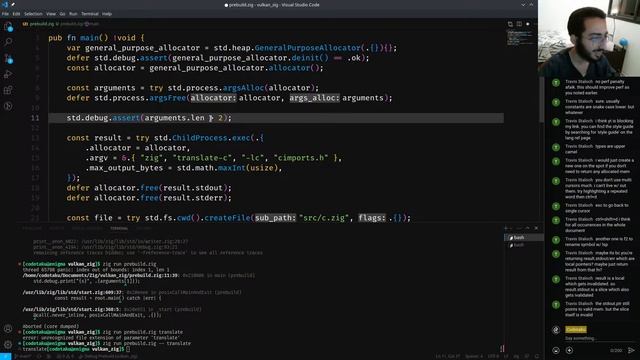This screenshot has width=640, height=360.
Task: Select the first bash terminal entry
Action: [x=523, y=238]
